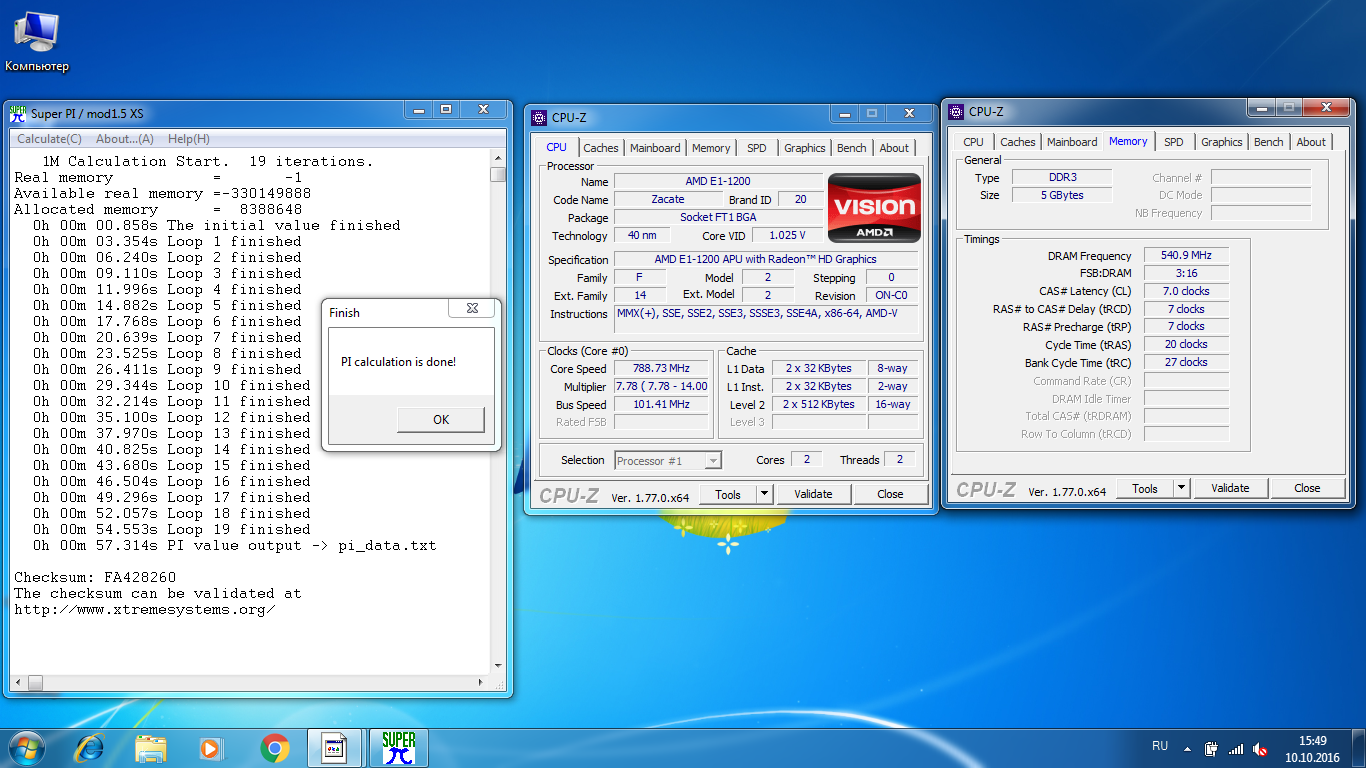Select the CPU tab in right CPU-Z
The height and width of the screenshot is (768, 1366).
[x=974, y=142]
